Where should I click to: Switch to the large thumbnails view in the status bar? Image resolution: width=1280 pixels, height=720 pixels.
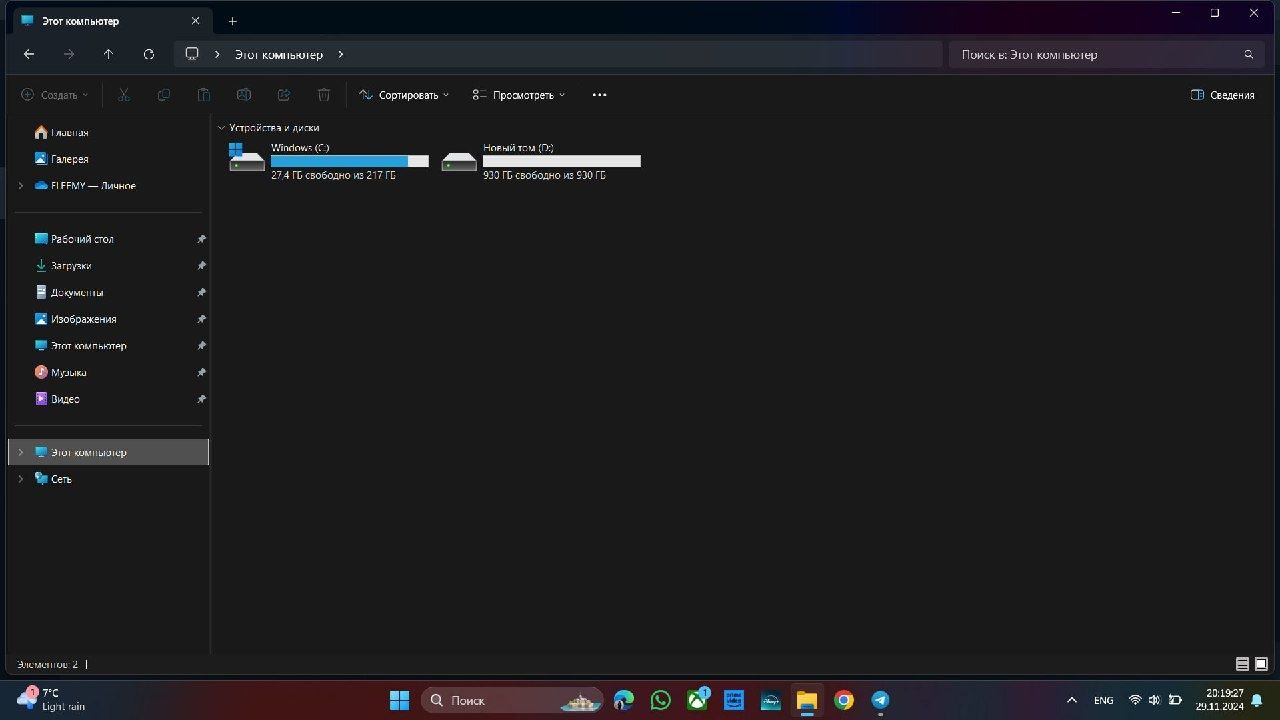pos(1261,664)
